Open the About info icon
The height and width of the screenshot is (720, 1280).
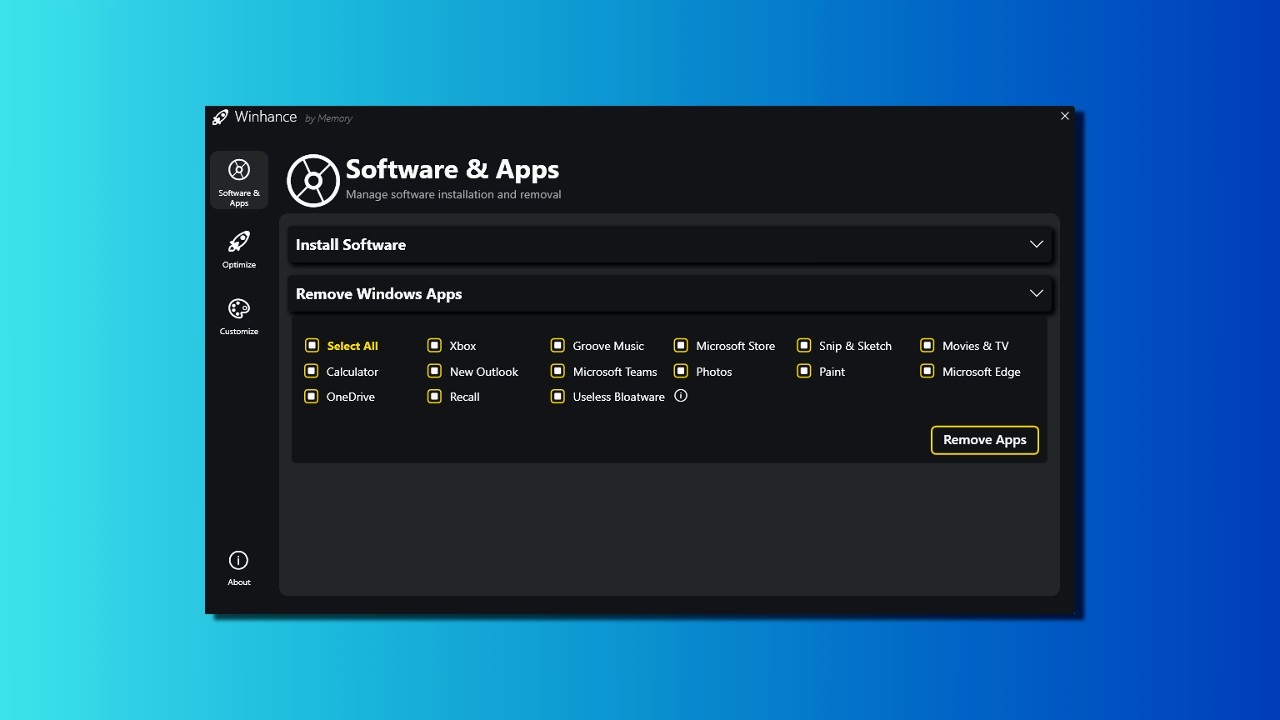[239, 560]
